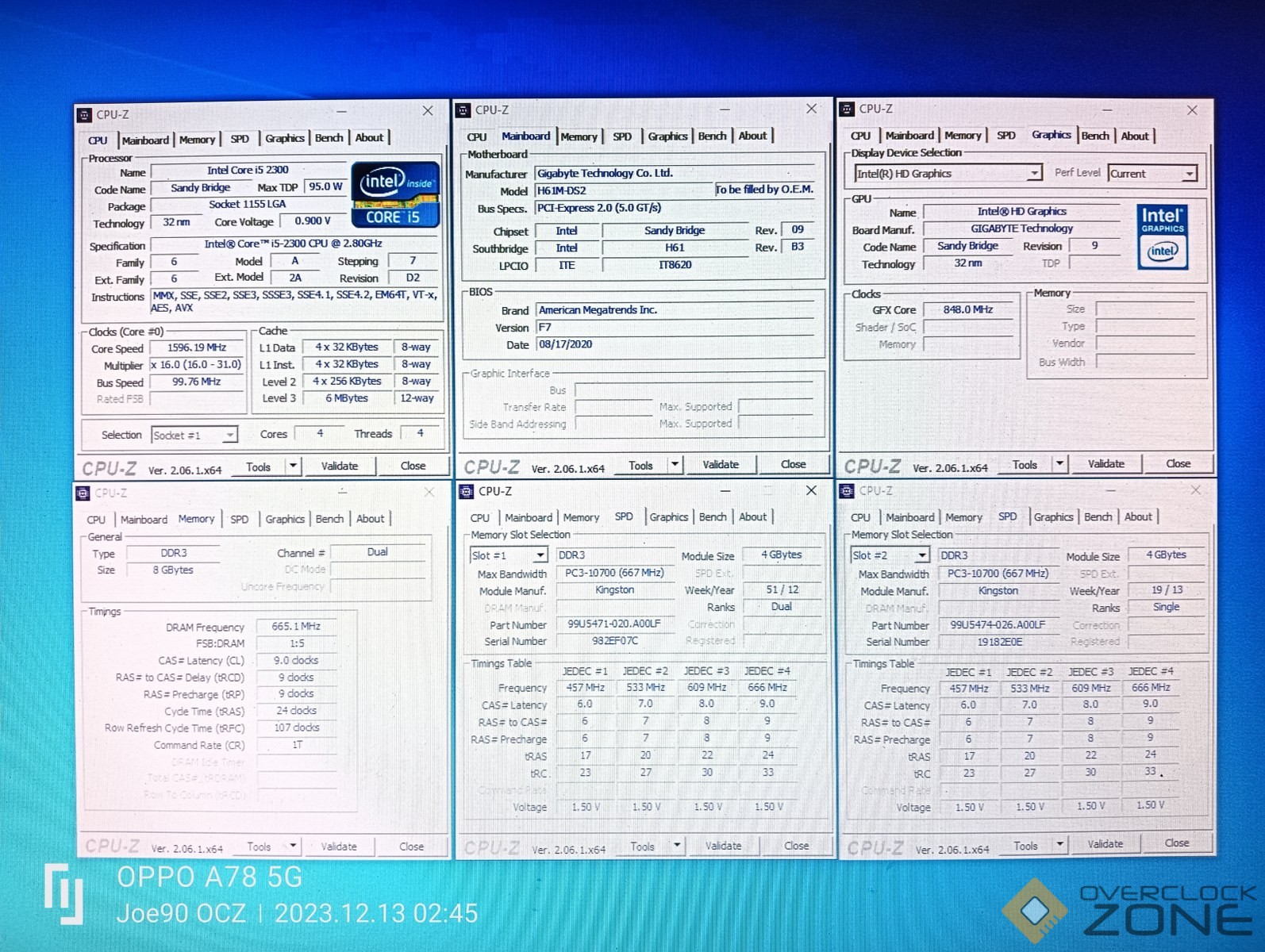The image size is (1265, 952).
Task: Select Mainboard tab in the Slot #1 SPD window
Action: point(529,518)
